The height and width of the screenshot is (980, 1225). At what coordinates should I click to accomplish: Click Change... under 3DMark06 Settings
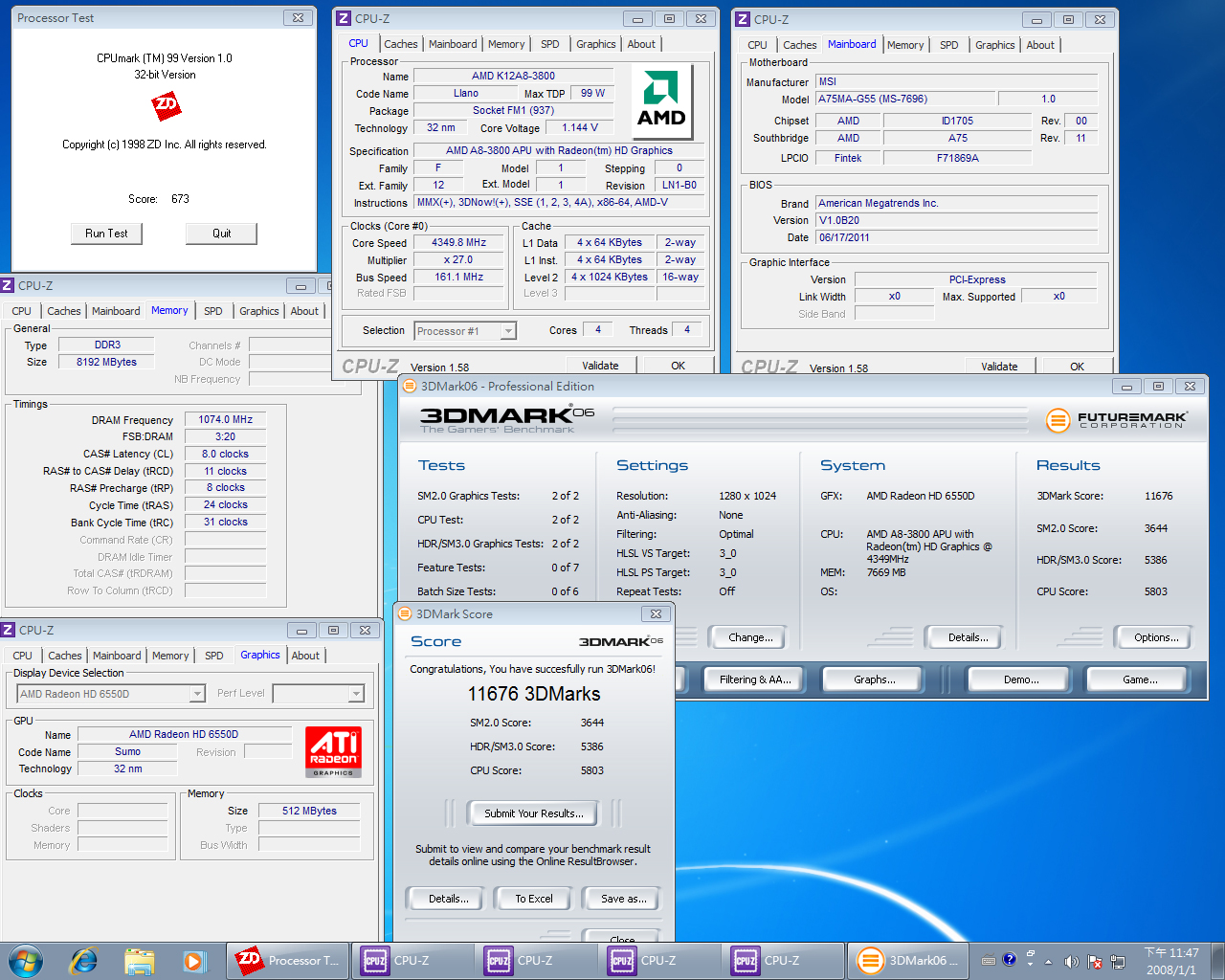(749, 637)
